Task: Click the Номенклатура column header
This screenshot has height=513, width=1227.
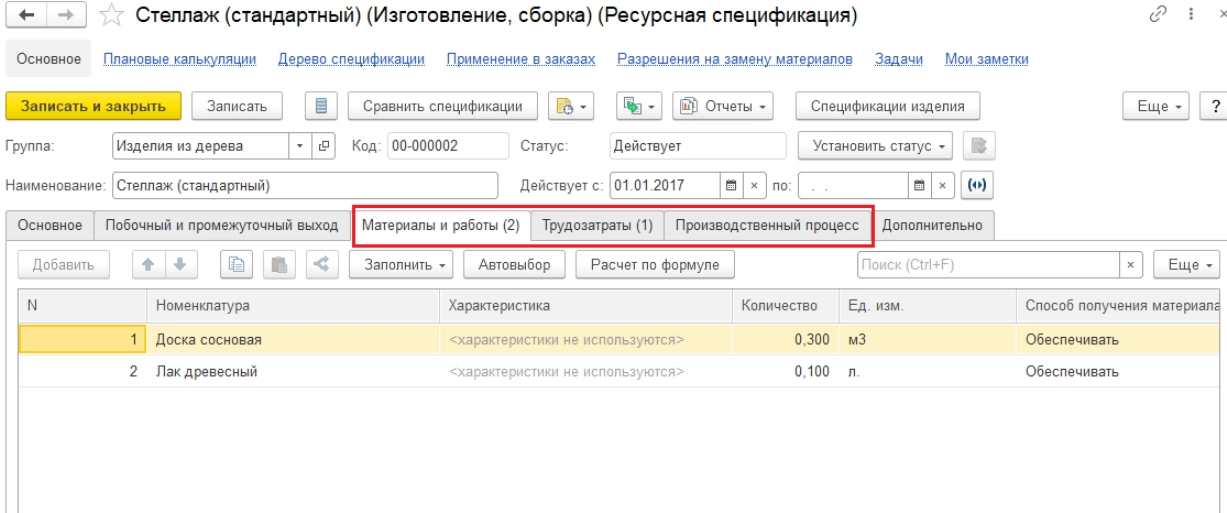Action: [x=293, y=305]
